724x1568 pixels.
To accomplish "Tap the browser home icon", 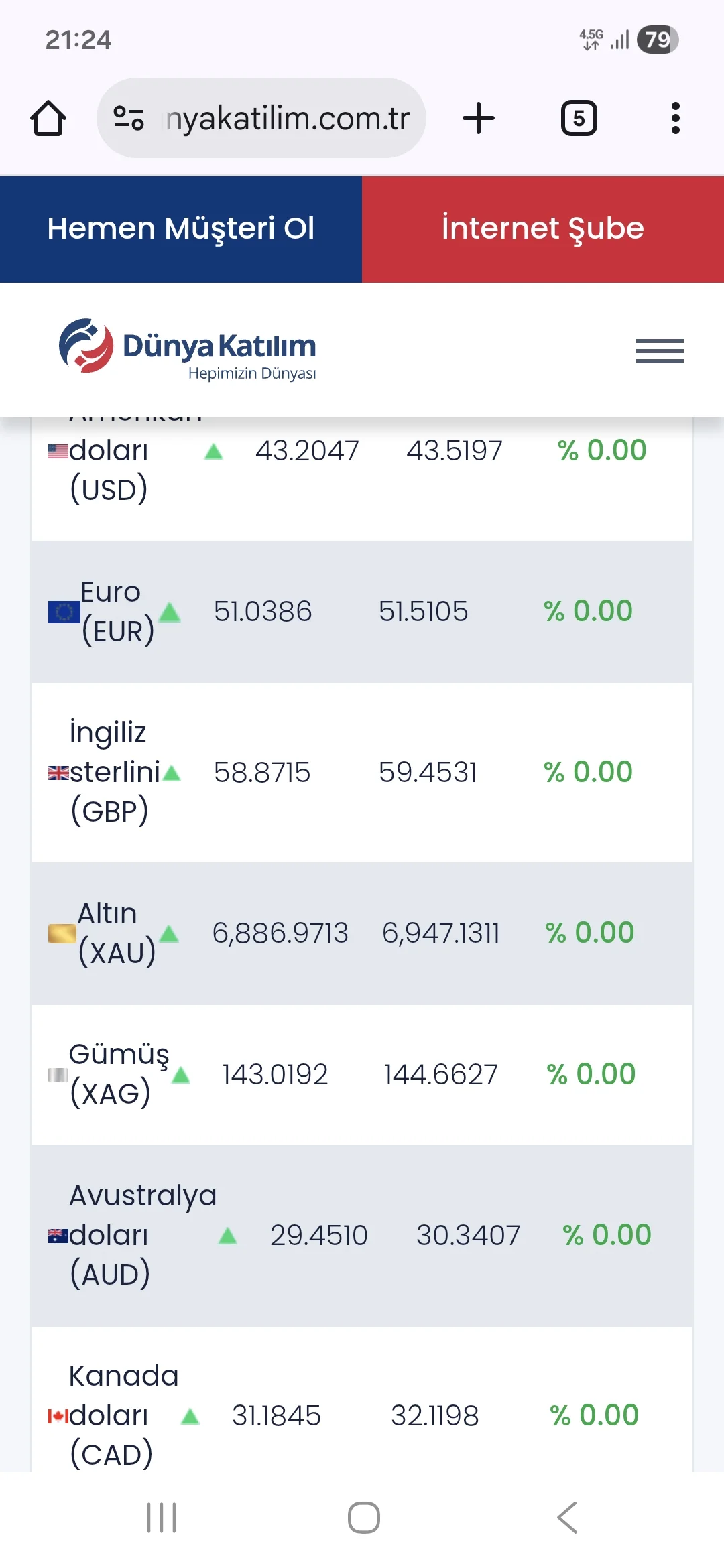I will tap(48, 119).
